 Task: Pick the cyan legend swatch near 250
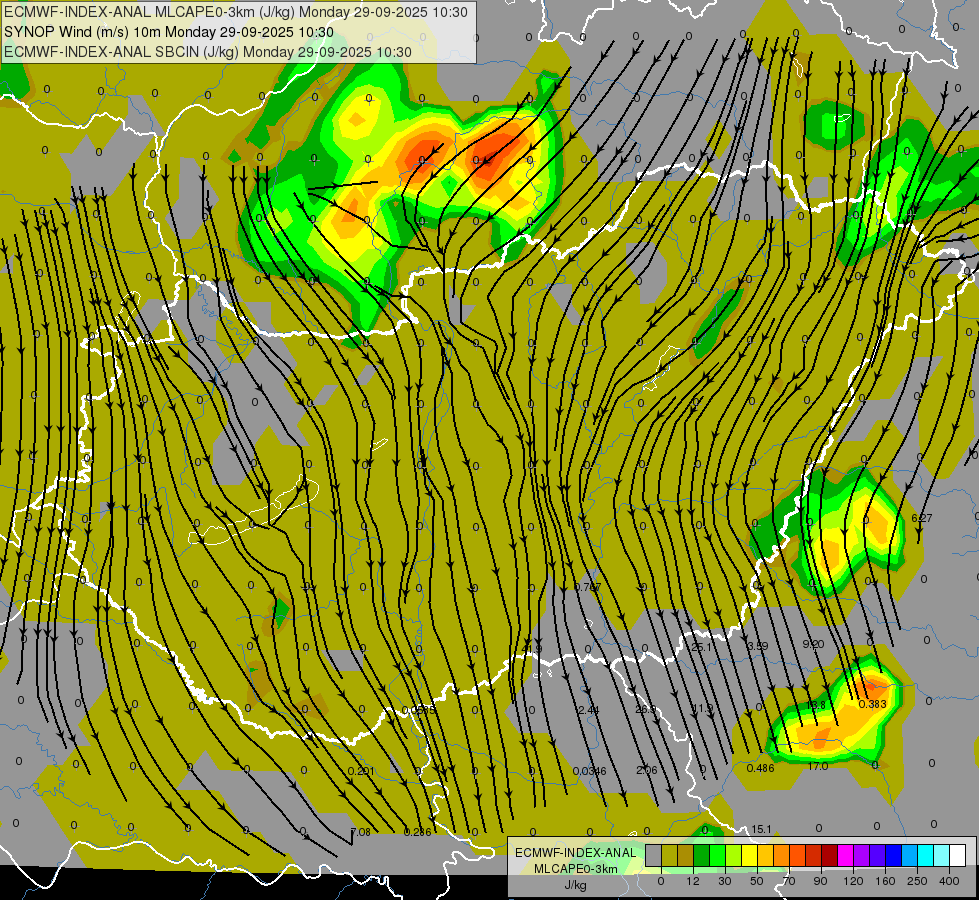click(925, 855)
